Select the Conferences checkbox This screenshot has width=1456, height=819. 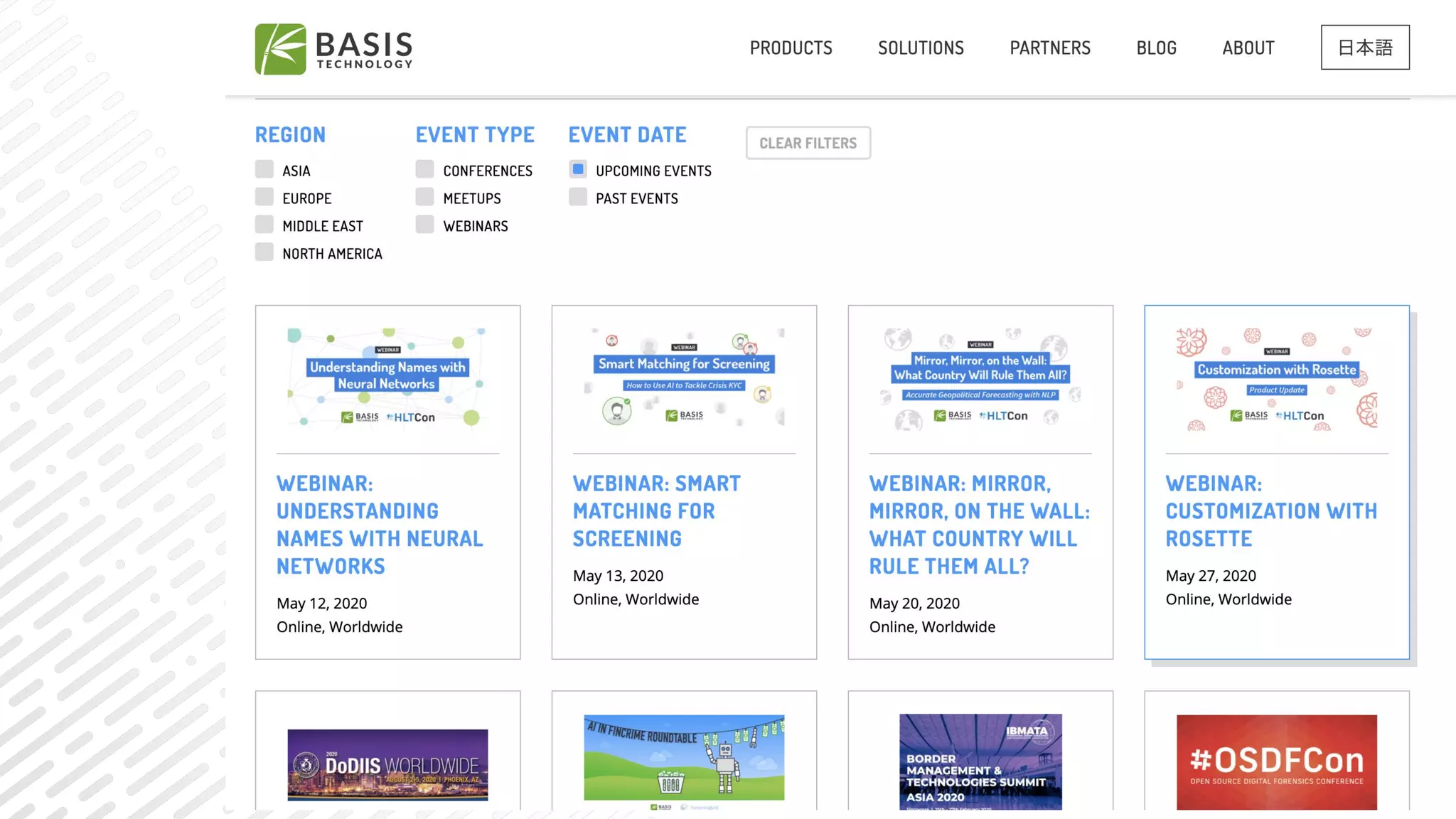(425, 169)
